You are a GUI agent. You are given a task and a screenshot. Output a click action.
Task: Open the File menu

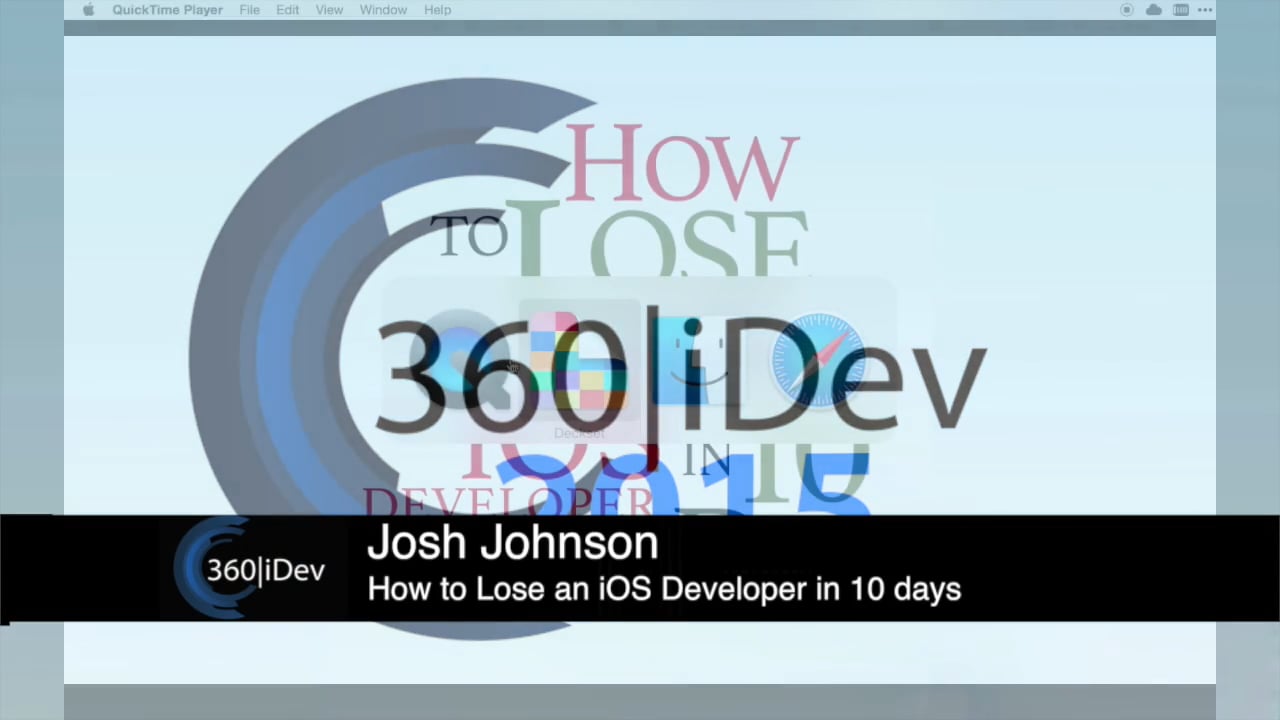click(x=250, y=10)
